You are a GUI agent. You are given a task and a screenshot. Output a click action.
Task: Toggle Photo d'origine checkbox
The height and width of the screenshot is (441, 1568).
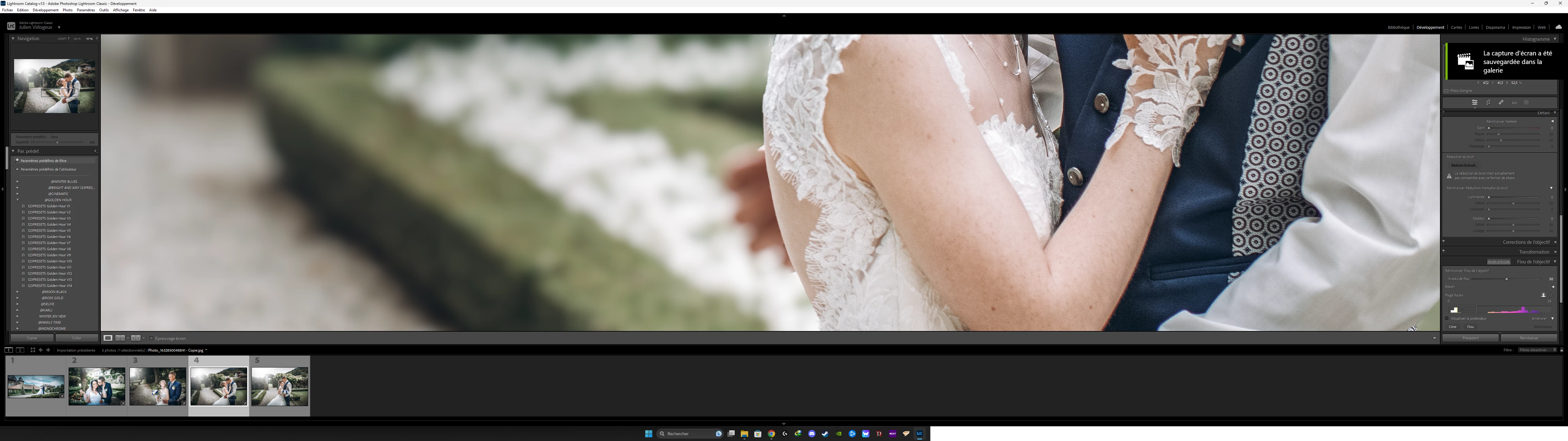(x=1446, y=91)
